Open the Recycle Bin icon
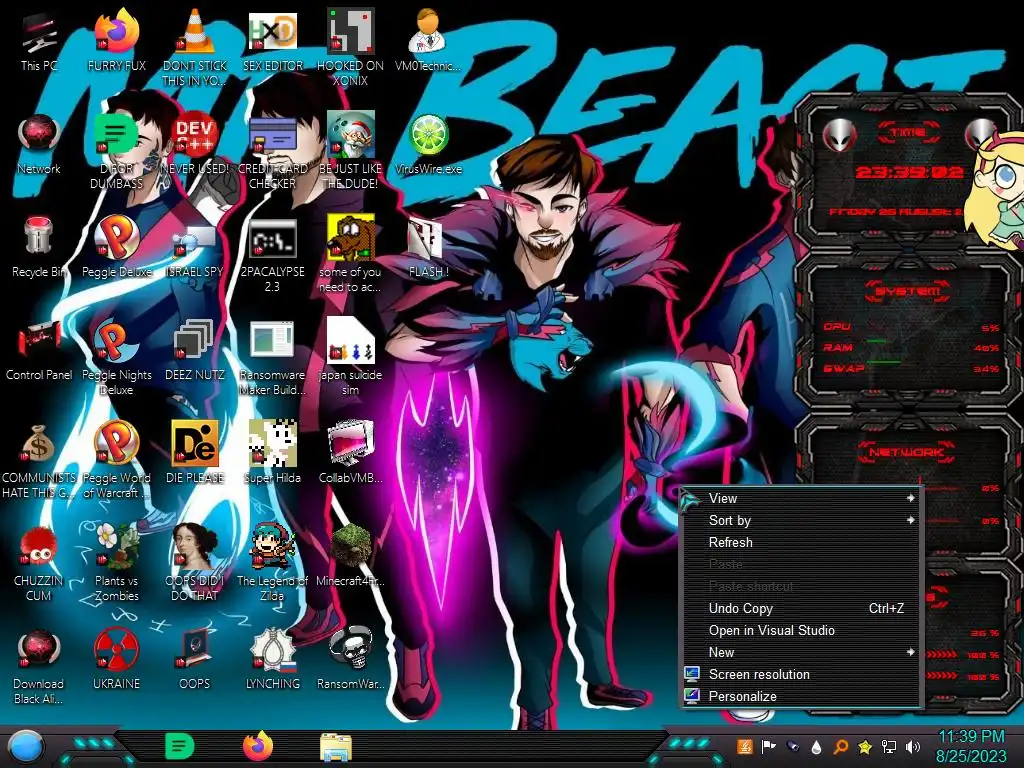The image size is (1024, 768). (39, 247)
